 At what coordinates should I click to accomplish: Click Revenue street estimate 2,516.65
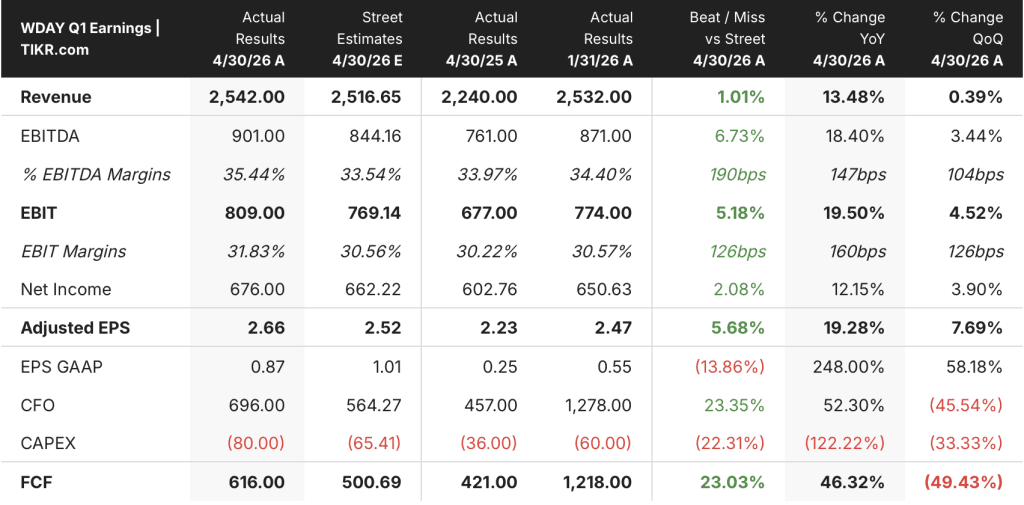(x=366, y=97)
